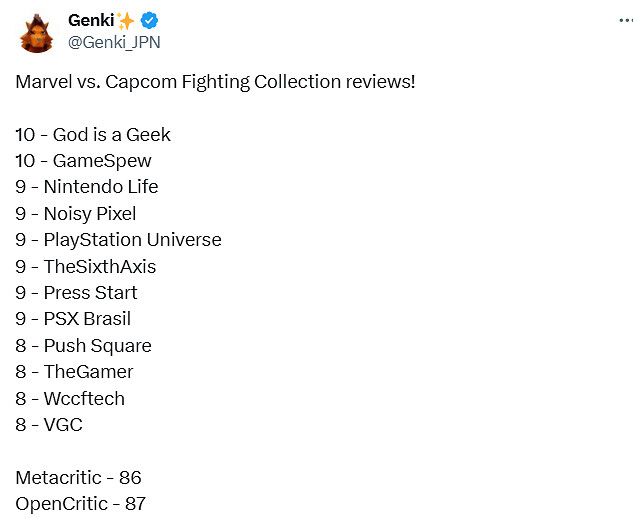Click the sparkle emoji beside Genki
The height and width of the screenshot is (529, 633).
pyautogui.click(x=127, y=20)
